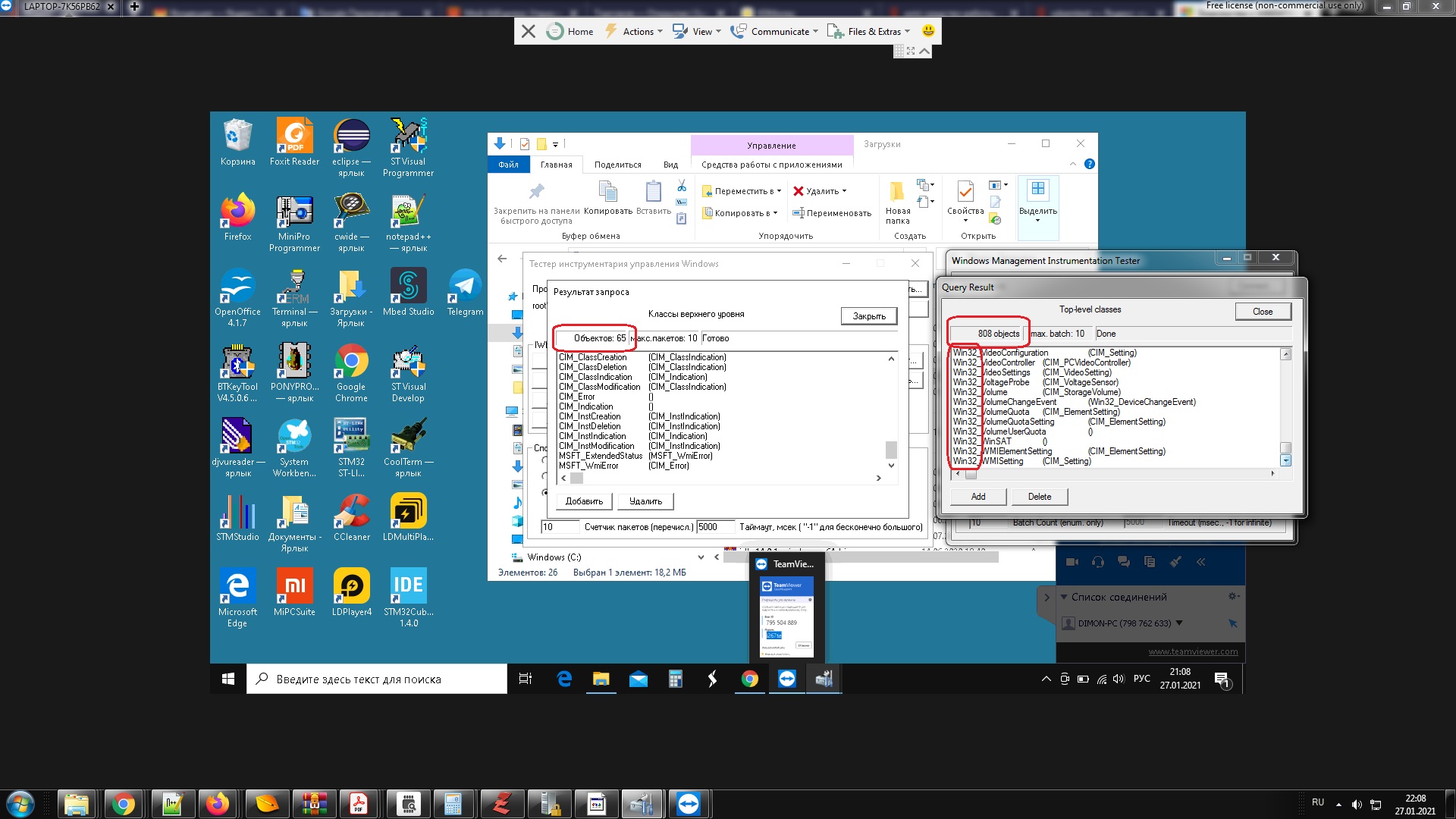The width and height of the screenshot is (1456, 819).
Task: Open chat in the TeamViewer session panel
Action: [x=1123, y=562]
